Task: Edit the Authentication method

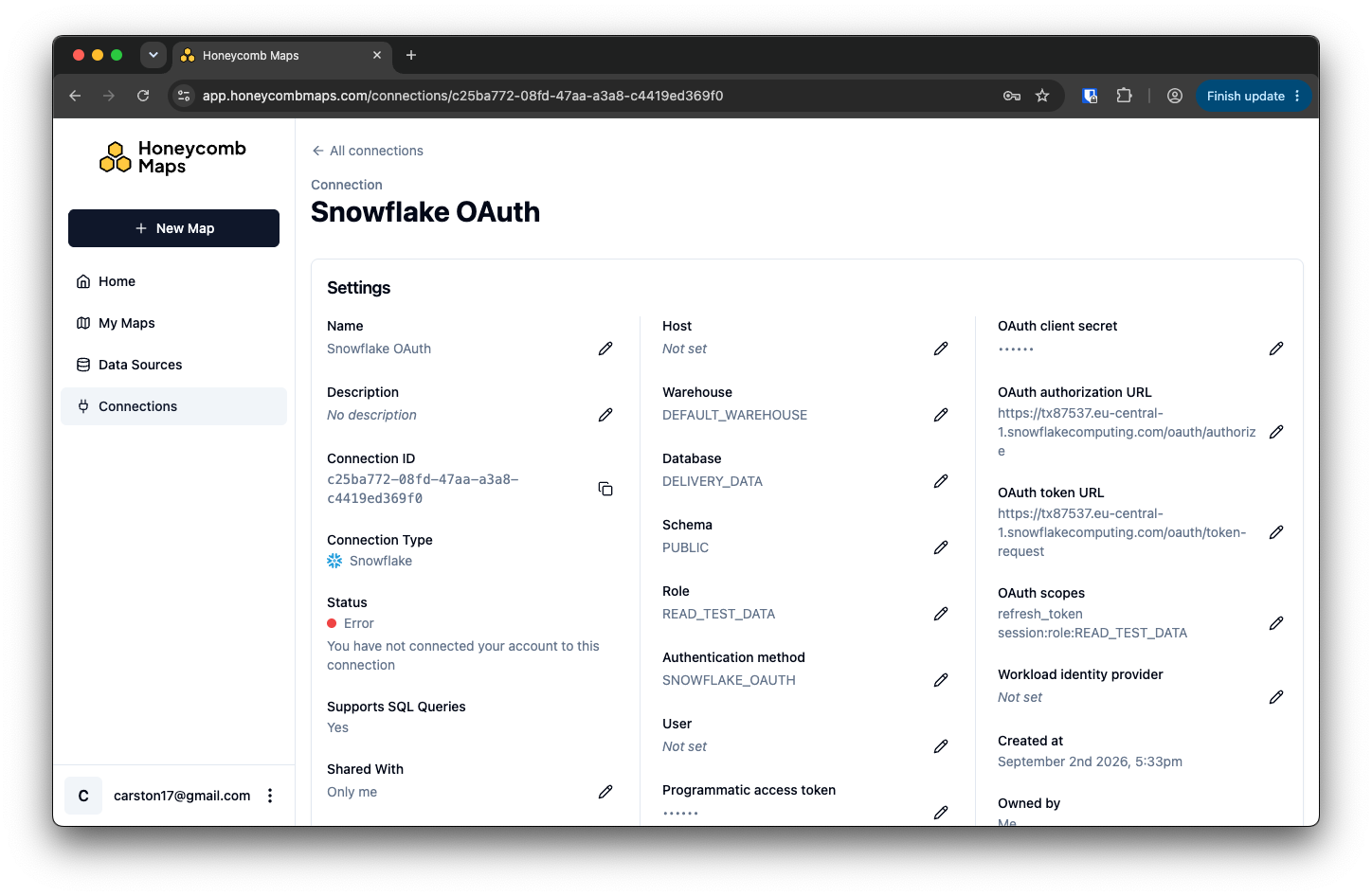Action: [941, 680]
